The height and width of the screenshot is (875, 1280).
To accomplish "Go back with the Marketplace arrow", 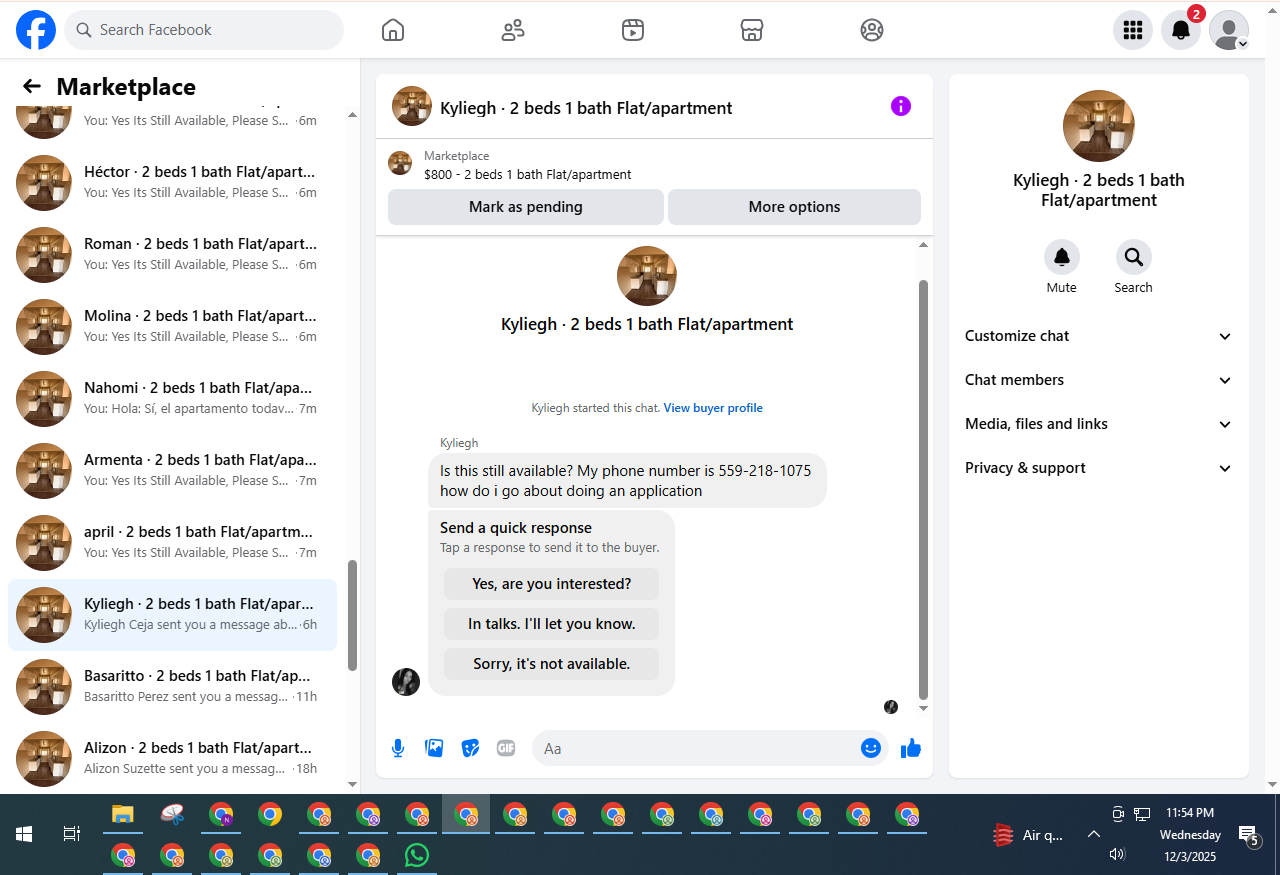I will click(32, 87).
